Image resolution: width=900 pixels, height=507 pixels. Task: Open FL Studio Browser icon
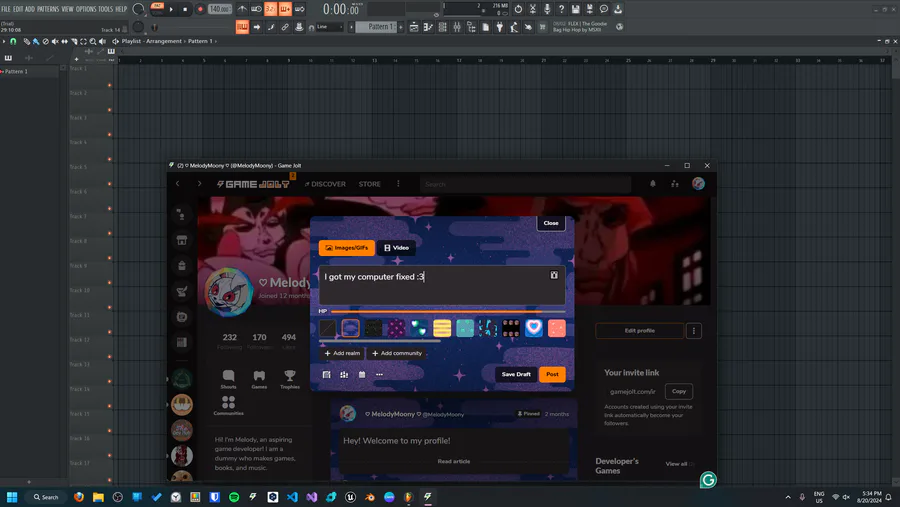471,27
